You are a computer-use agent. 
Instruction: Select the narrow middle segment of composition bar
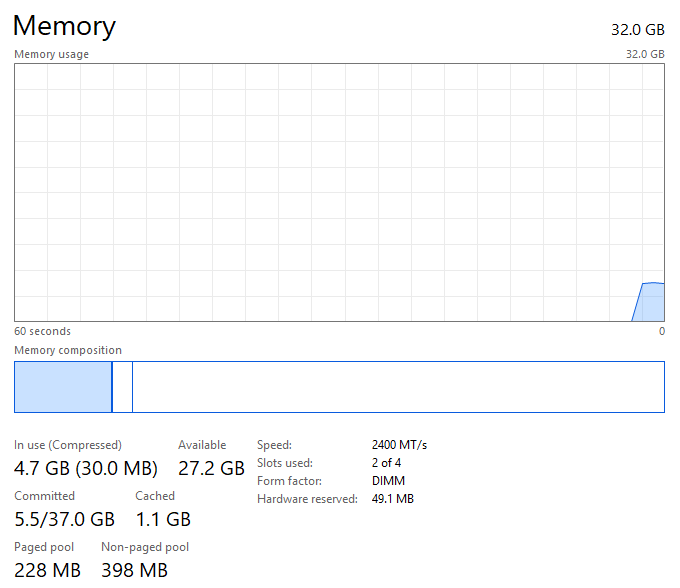tap(122, 387)
